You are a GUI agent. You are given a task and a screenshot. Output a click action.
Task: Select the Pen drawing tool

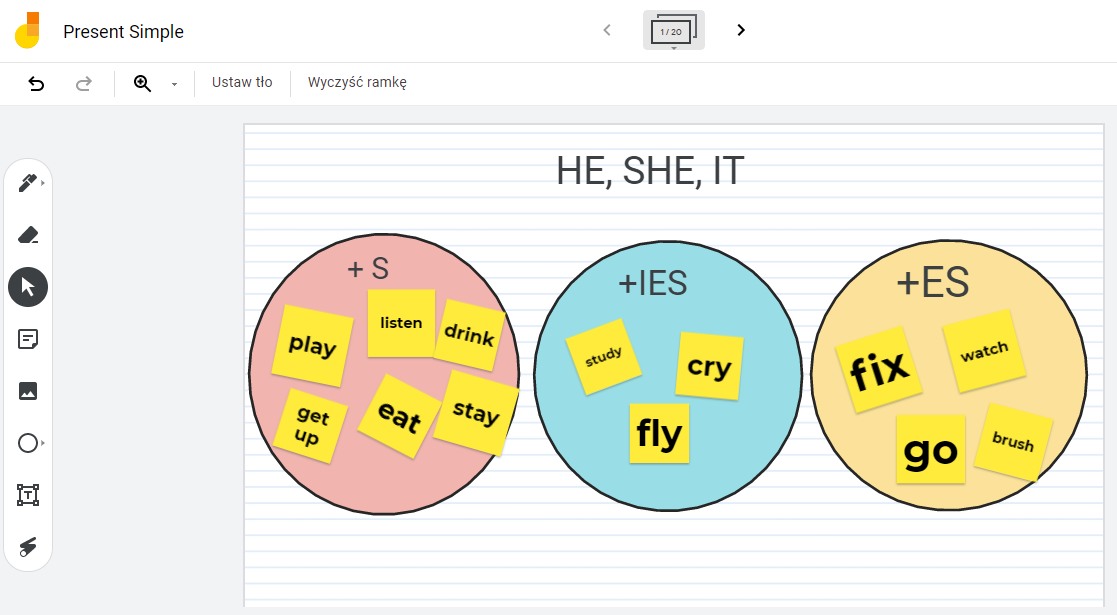(x=28, y=183)
